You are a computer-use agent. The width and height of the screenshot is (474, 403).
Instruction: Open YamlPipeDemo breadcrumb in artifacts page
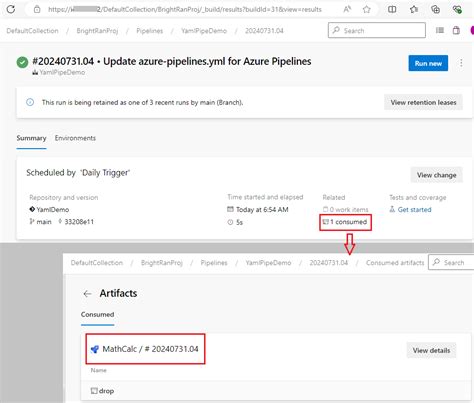(x=268, y=263)
